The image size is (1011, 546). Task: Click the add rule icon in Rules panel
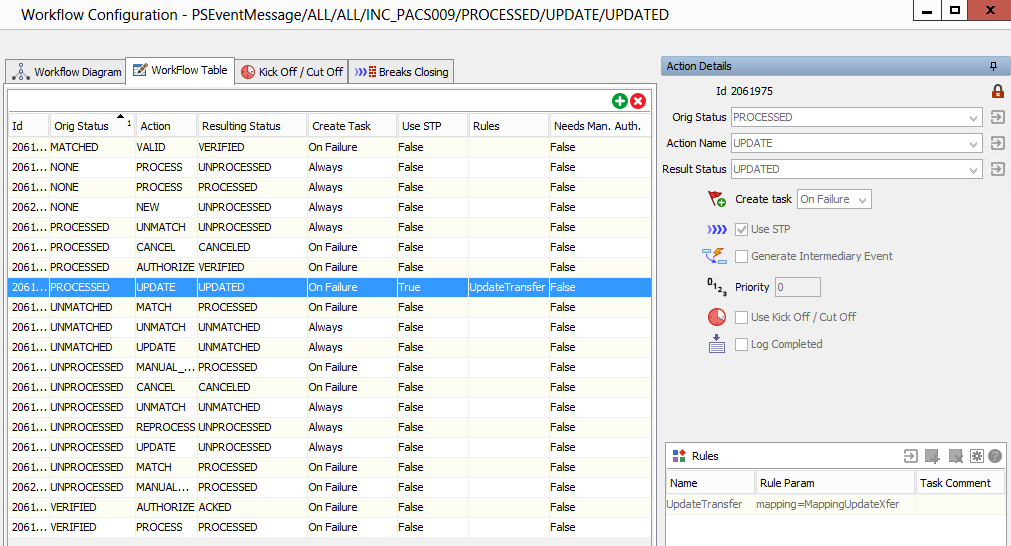point(932,456)
